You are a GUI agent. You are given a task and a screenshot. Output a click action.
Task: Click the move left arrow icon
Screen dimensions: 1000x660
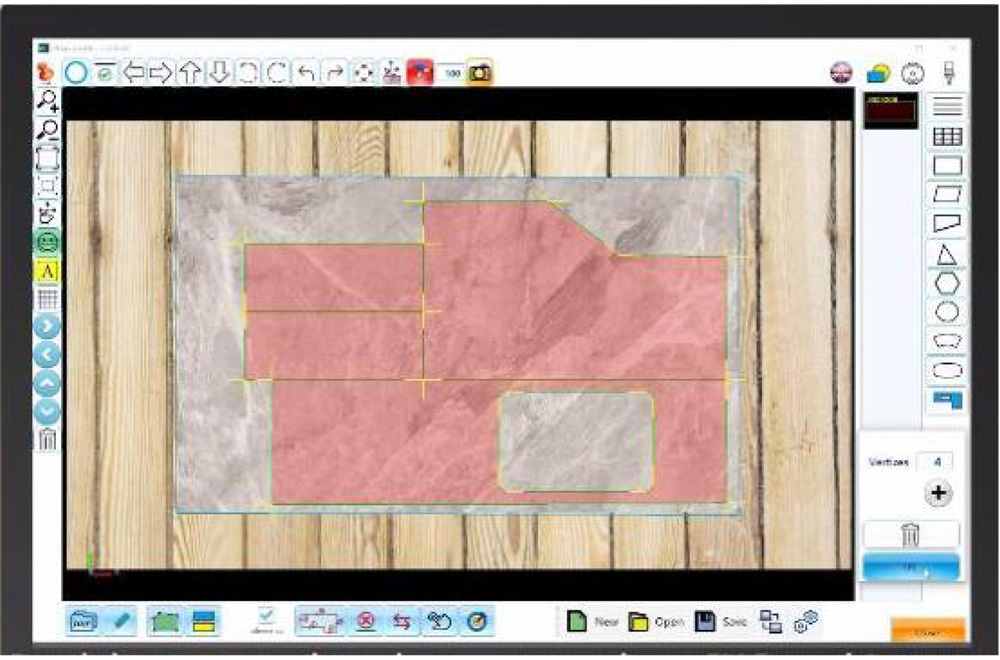coord(133,73)
